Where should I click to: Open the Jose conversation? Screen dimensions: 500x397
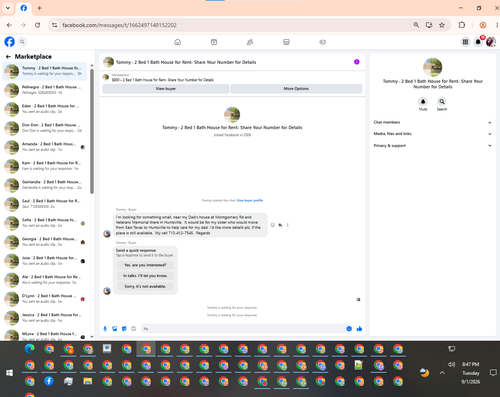(45, 261)
